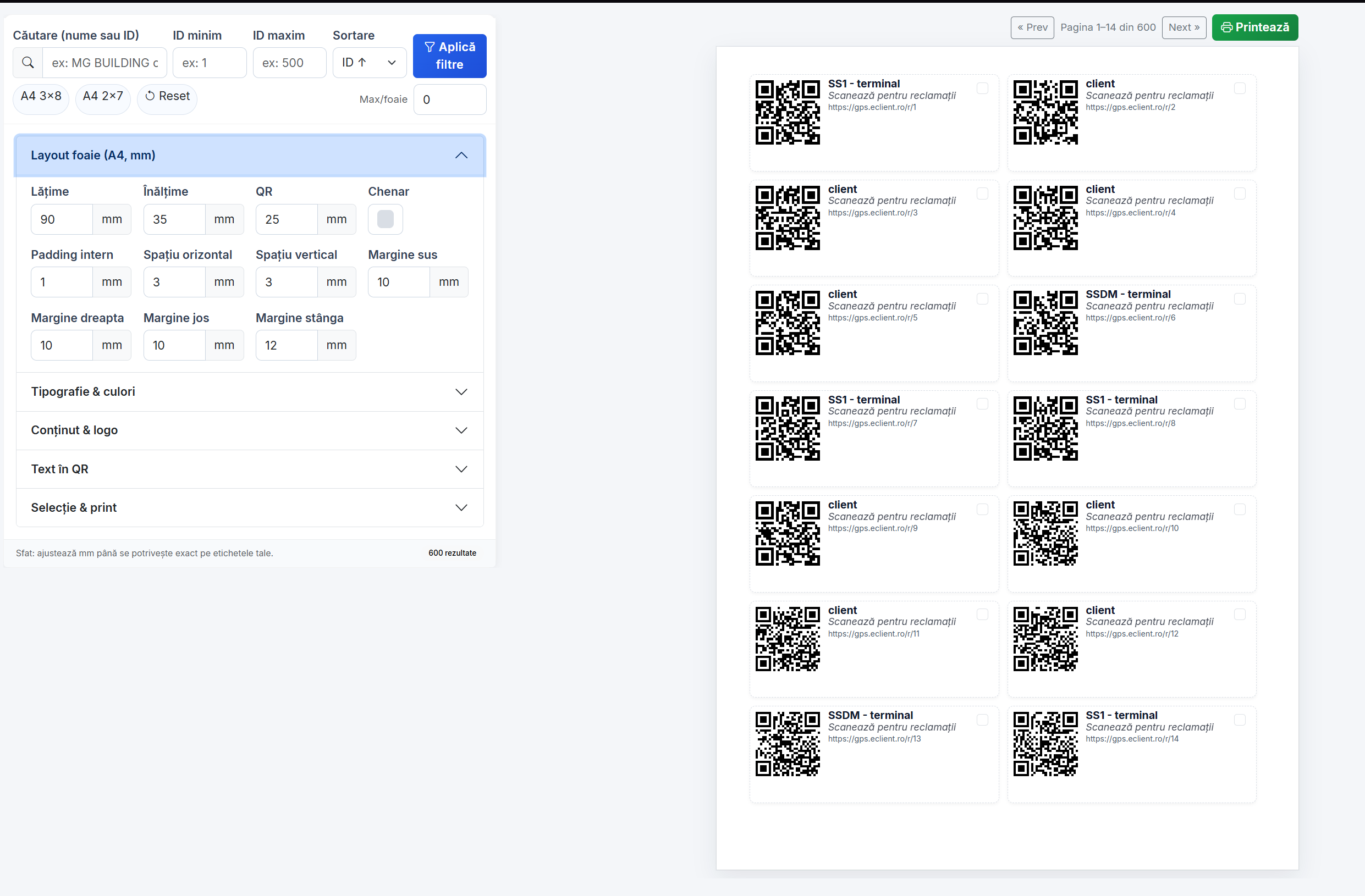This screenshot has height=896, width=1365.
Task: Click the QR size 25 mm field
Action: (287, 219)
